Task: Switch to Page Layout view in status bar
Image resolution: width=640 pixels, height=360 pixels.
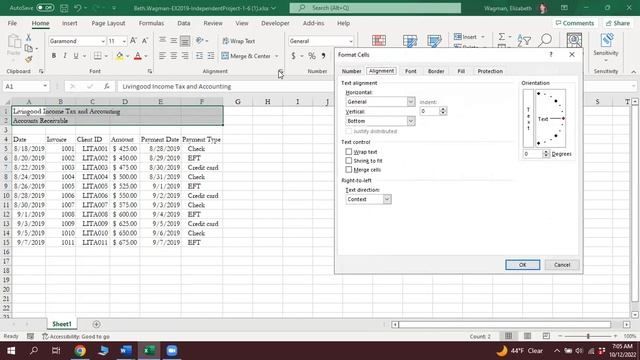Action: coord(527,336)
